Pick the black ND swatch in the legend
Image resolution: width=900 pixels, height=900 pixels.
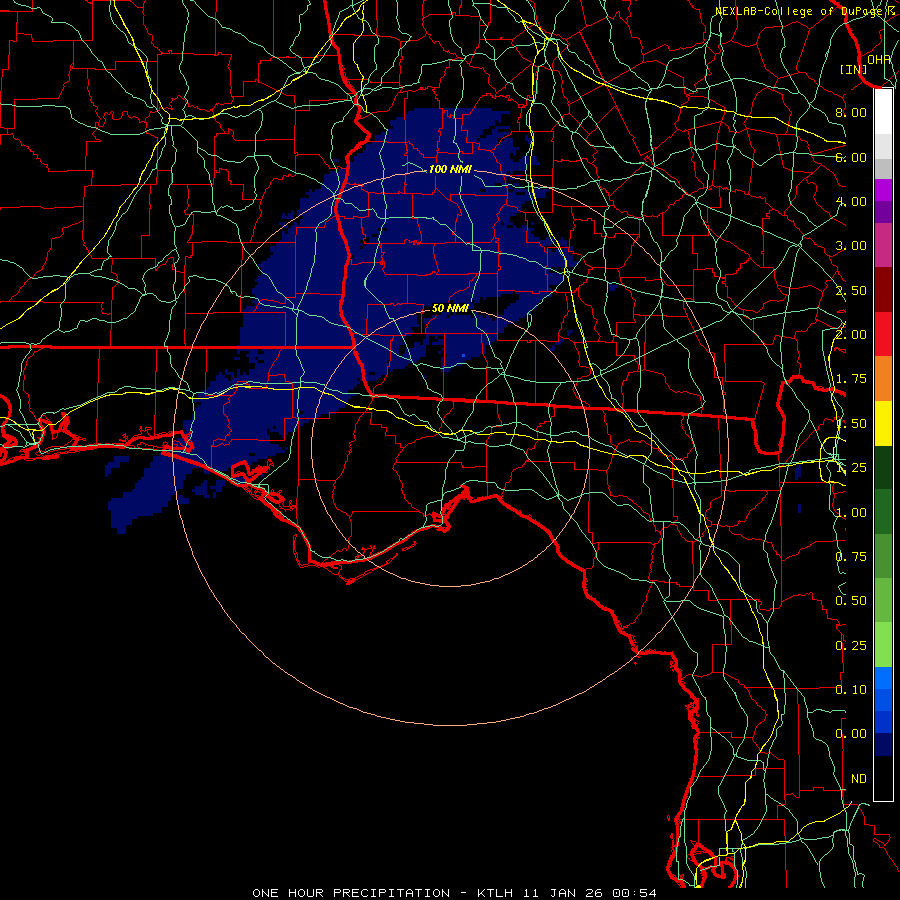click(883, 778)
